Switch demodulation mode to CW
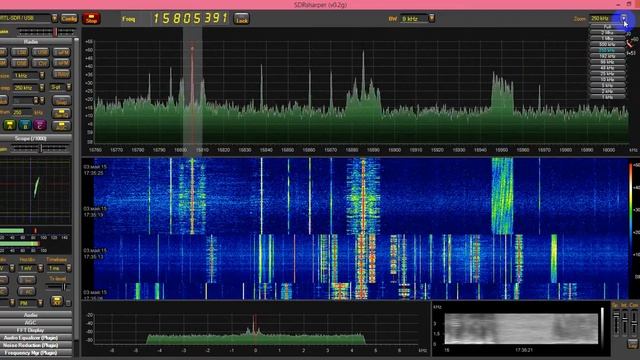This screenshot has height=360, width=640. click(x=40, y=63)
